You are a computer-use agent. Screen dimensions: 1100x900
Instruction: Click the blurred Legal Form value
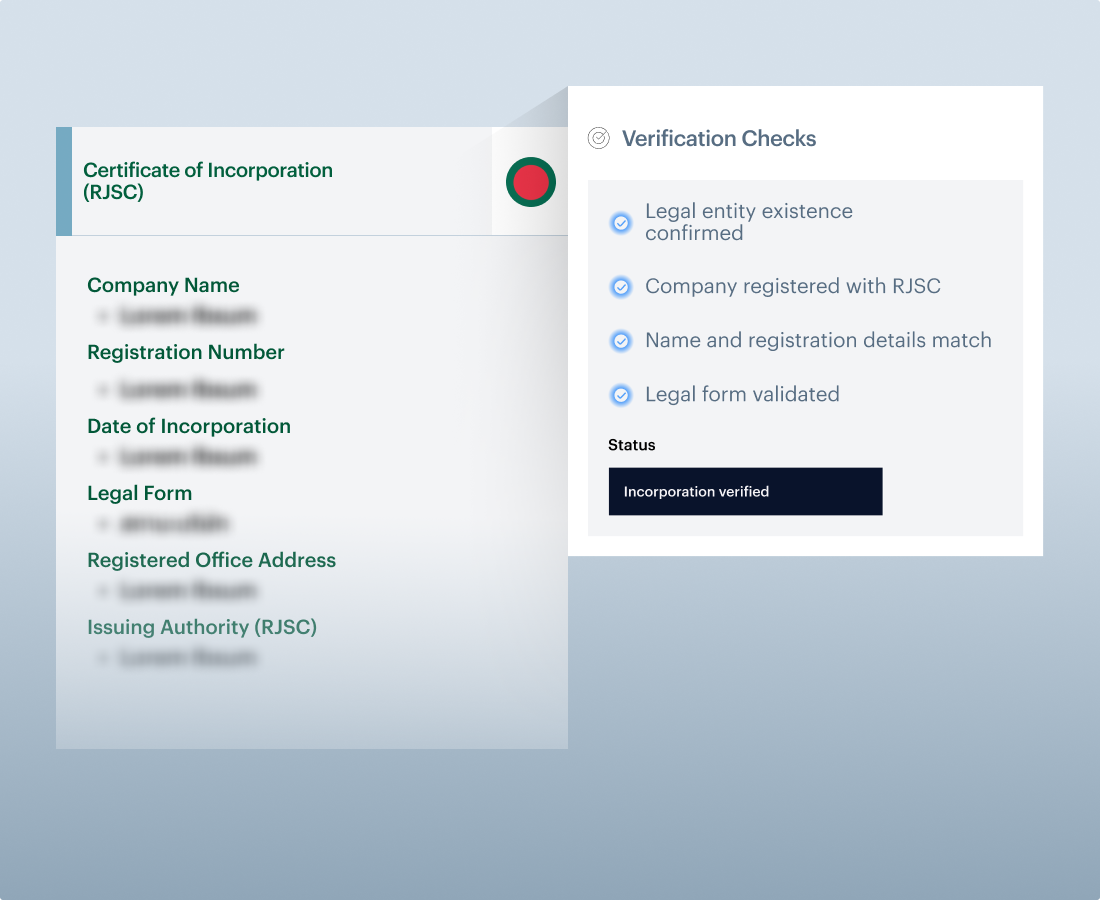pos(174,523)
